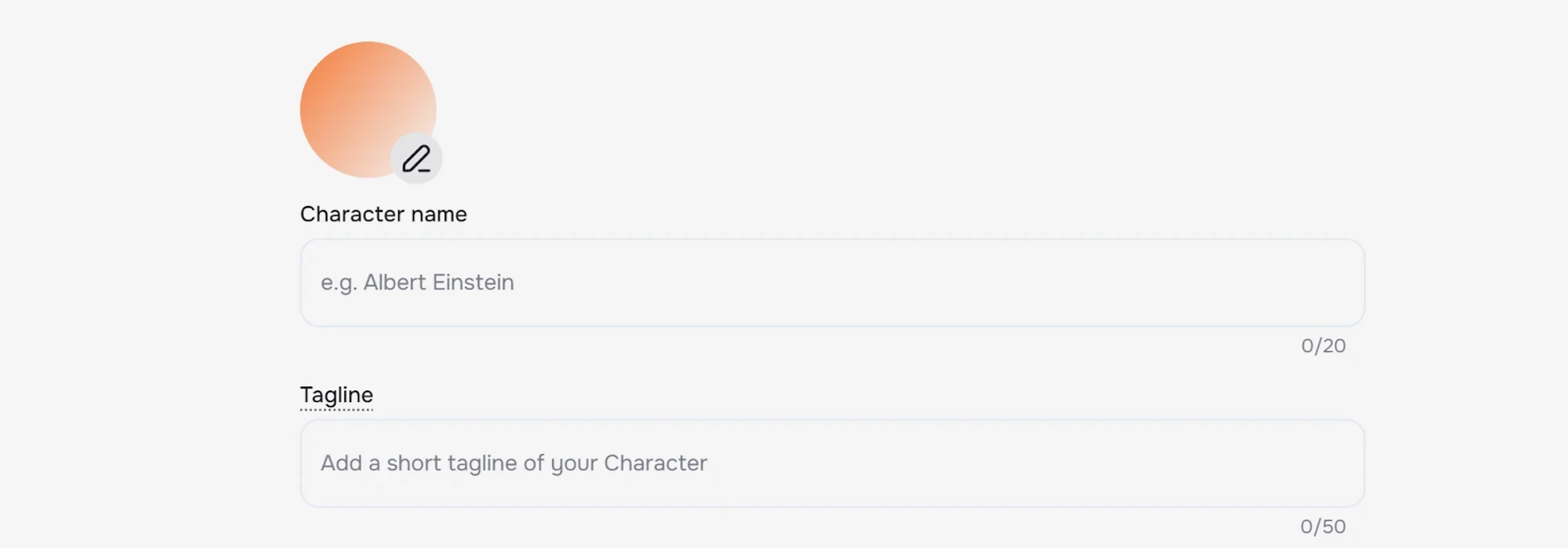This screenshot has width=1568, height=548.
Task: Click the 'e.g. Albert Einstein' placeholder text
Action: (x=417, y=283)
